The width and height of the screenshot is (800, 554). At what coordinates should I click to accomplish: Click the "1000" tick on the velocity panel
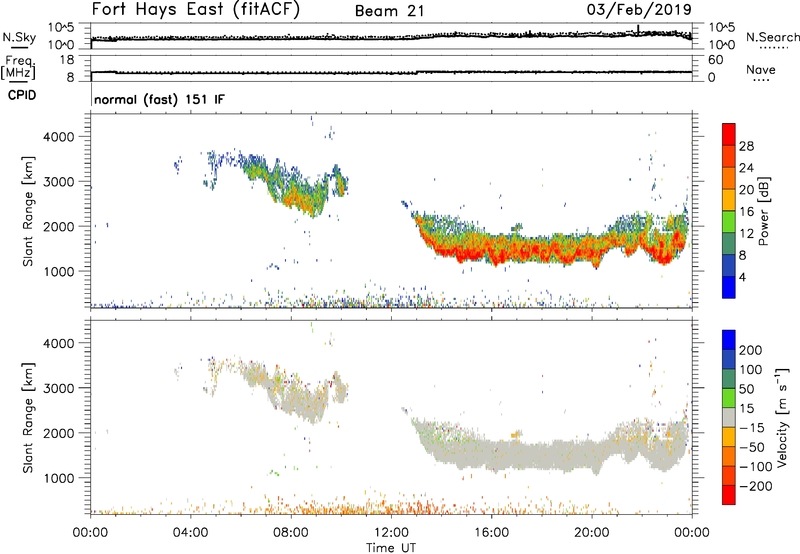pos(58,478)
